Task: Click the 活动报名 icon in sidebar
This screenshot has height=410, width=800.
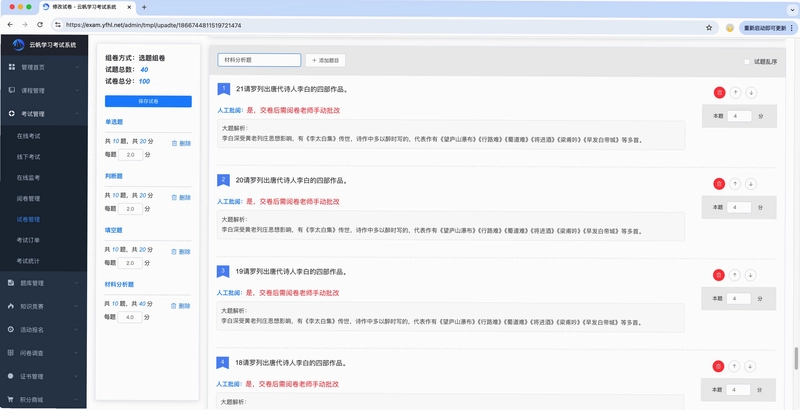Action: point(11,329)
